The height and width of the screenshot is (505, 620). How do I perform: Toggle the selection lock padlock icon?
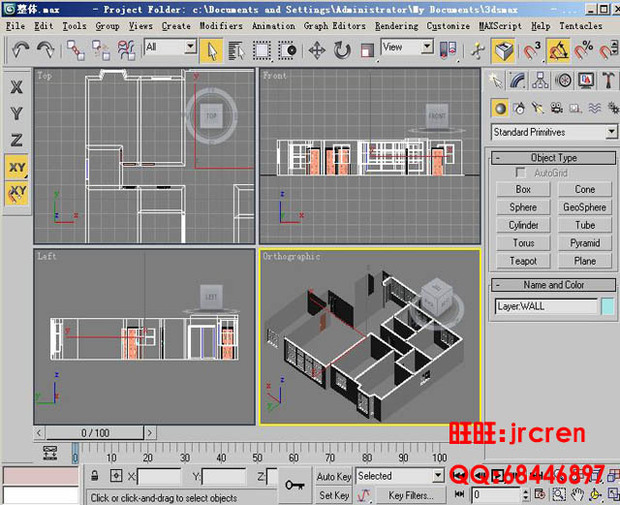(94, 477)
